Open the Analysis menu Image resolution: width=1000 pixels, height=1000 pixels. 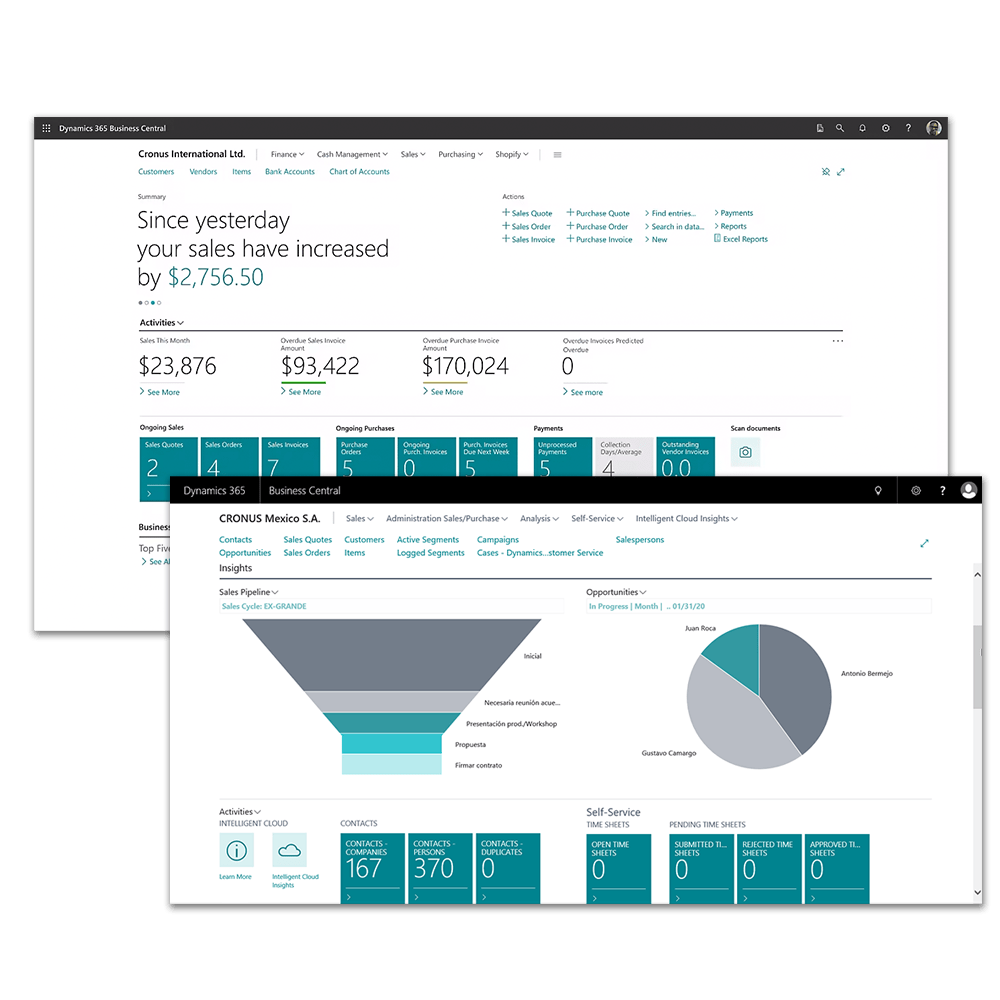[x=539, y=518]
